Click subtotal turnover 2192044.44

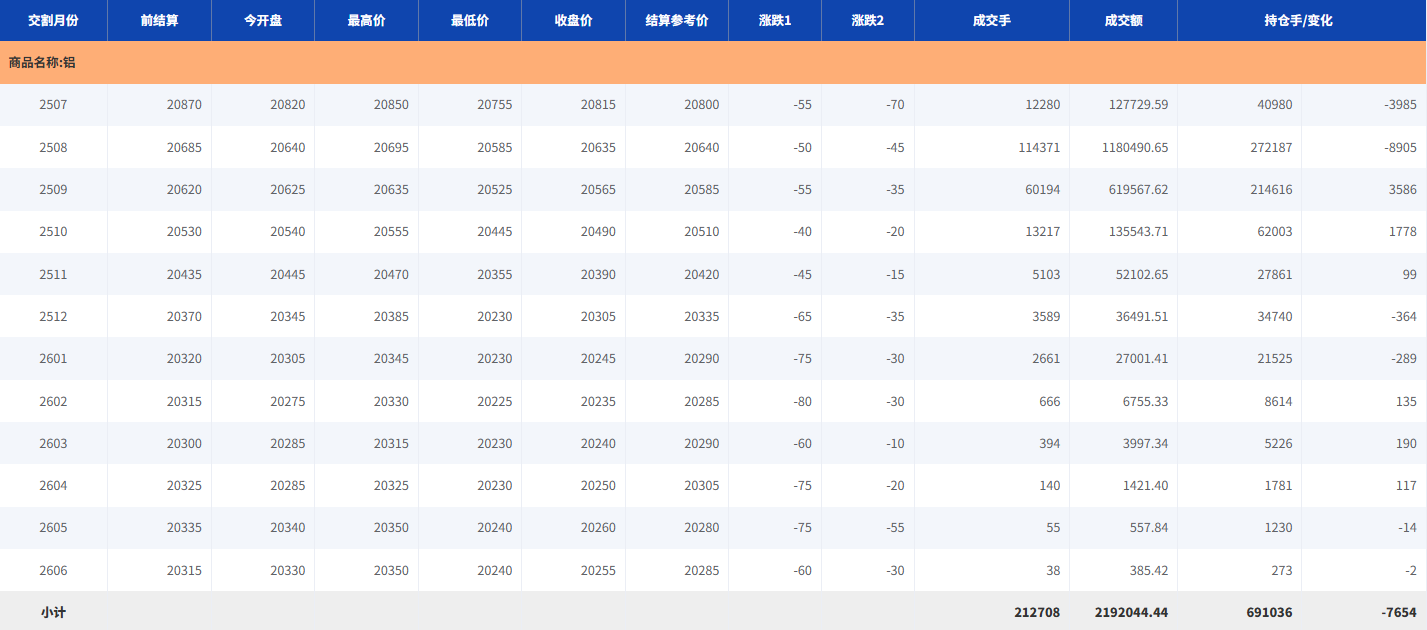point(1123,612)
